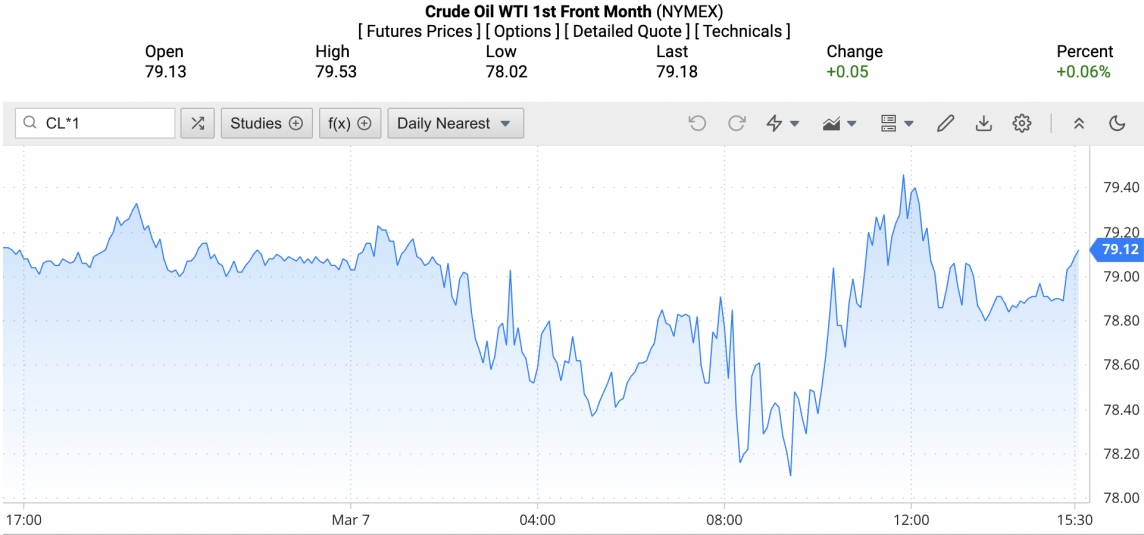
Task: Add a study with Studies button
Action: pos(266,123)
